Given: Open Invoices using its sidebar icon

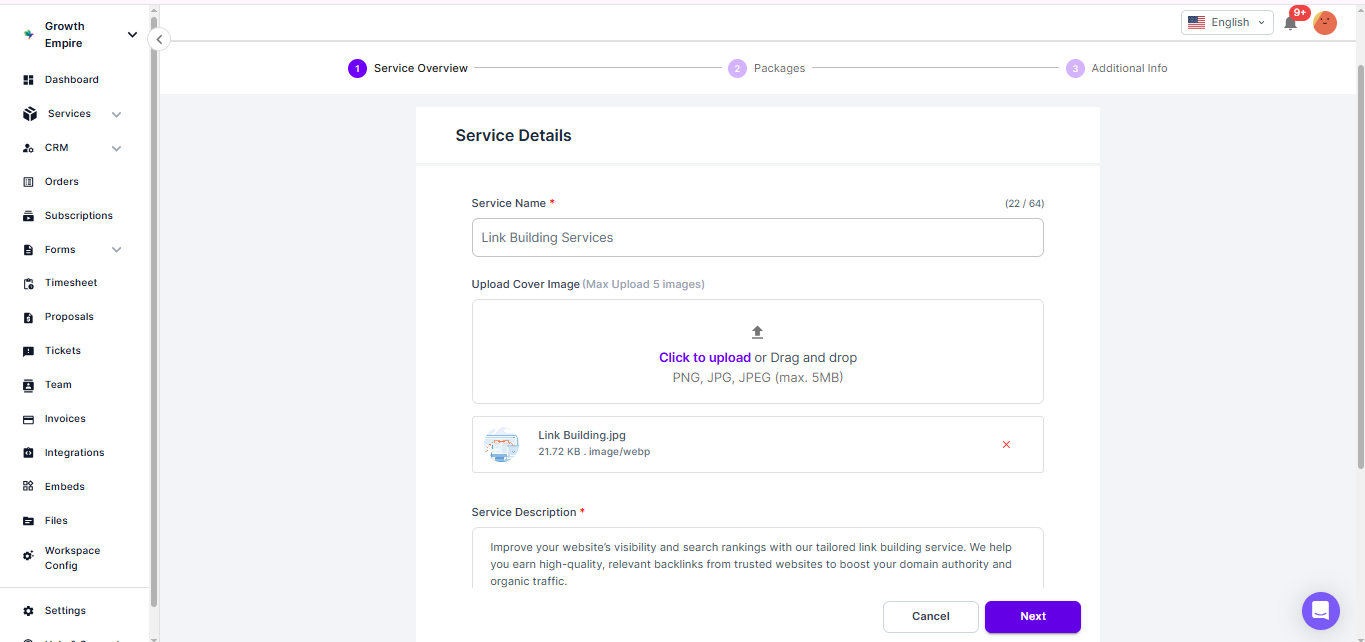Looking at the screenshot, I should point(29,419).
